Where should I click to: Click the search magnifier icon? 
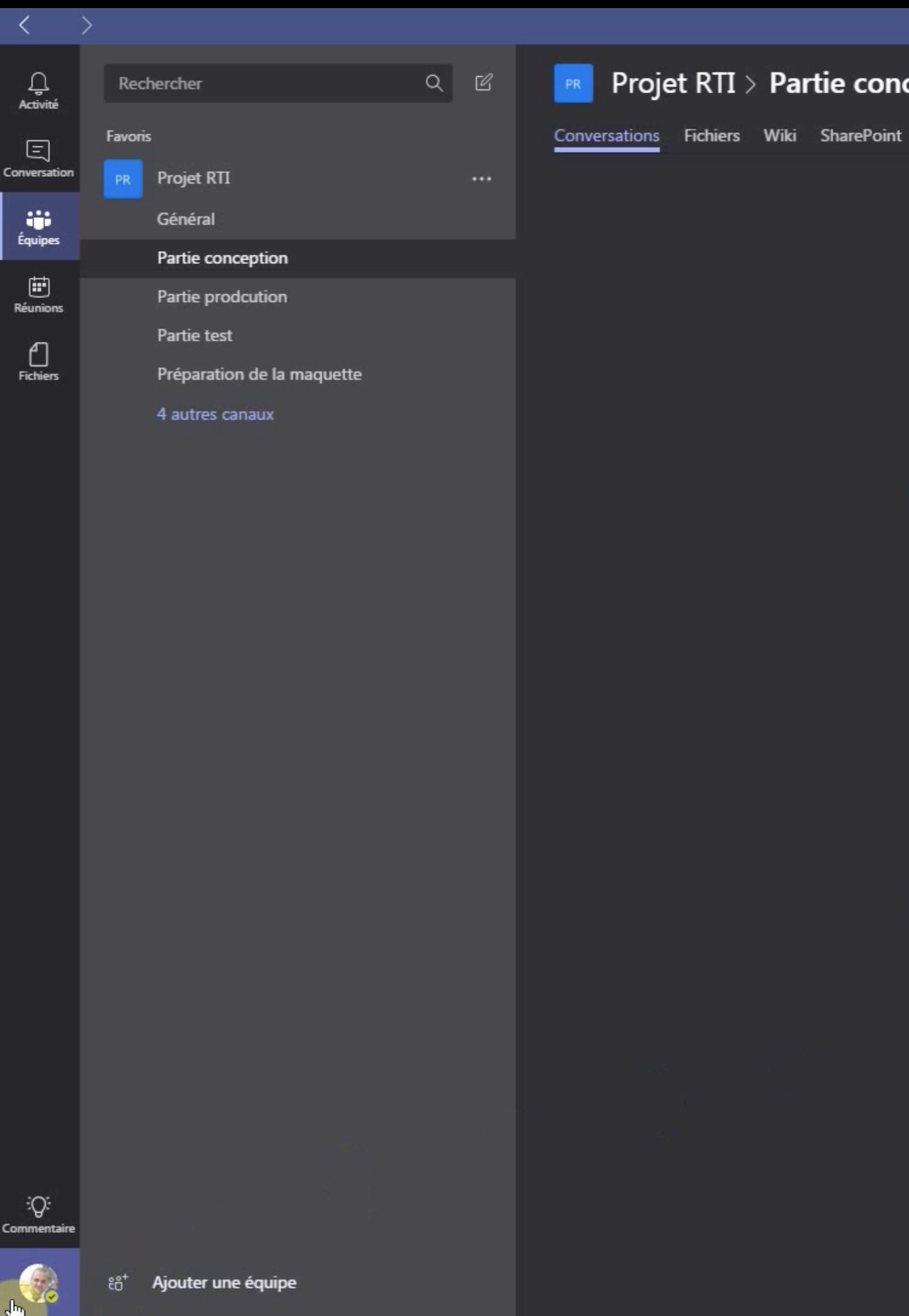click(434, 83)
